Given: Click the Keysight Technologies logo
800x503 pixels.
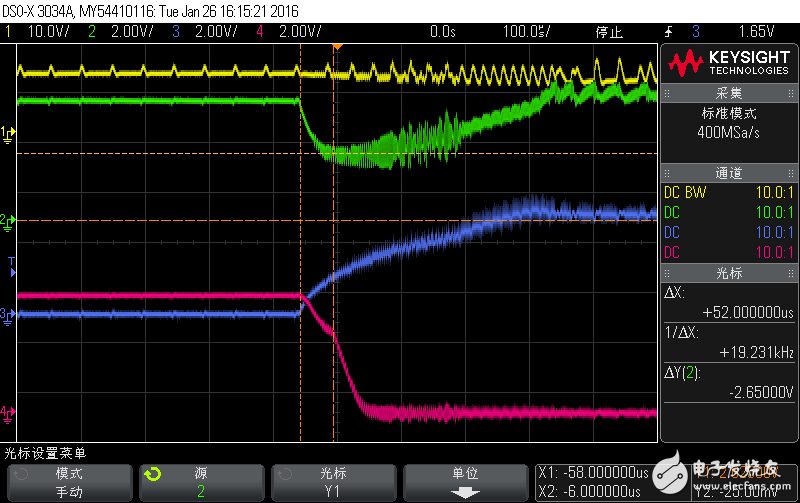Looking at the screenshot, I should (730, 63).
